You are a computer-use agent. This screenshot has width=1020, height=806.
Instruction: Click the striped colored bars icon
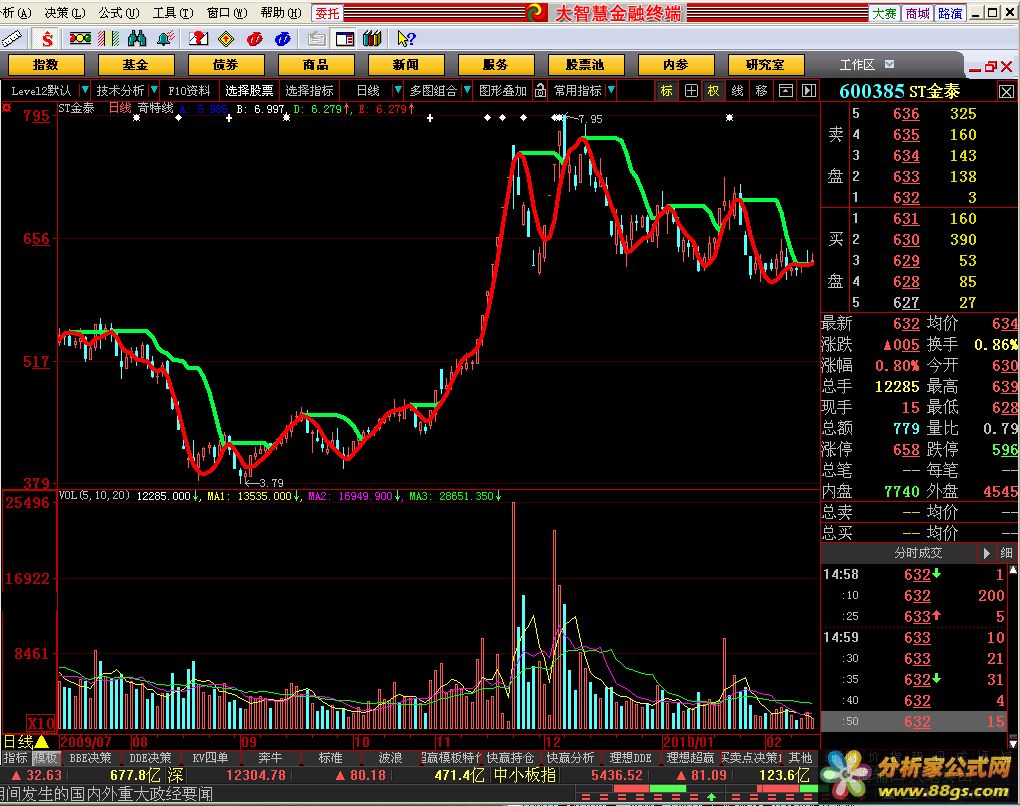[x=109, y=39]
